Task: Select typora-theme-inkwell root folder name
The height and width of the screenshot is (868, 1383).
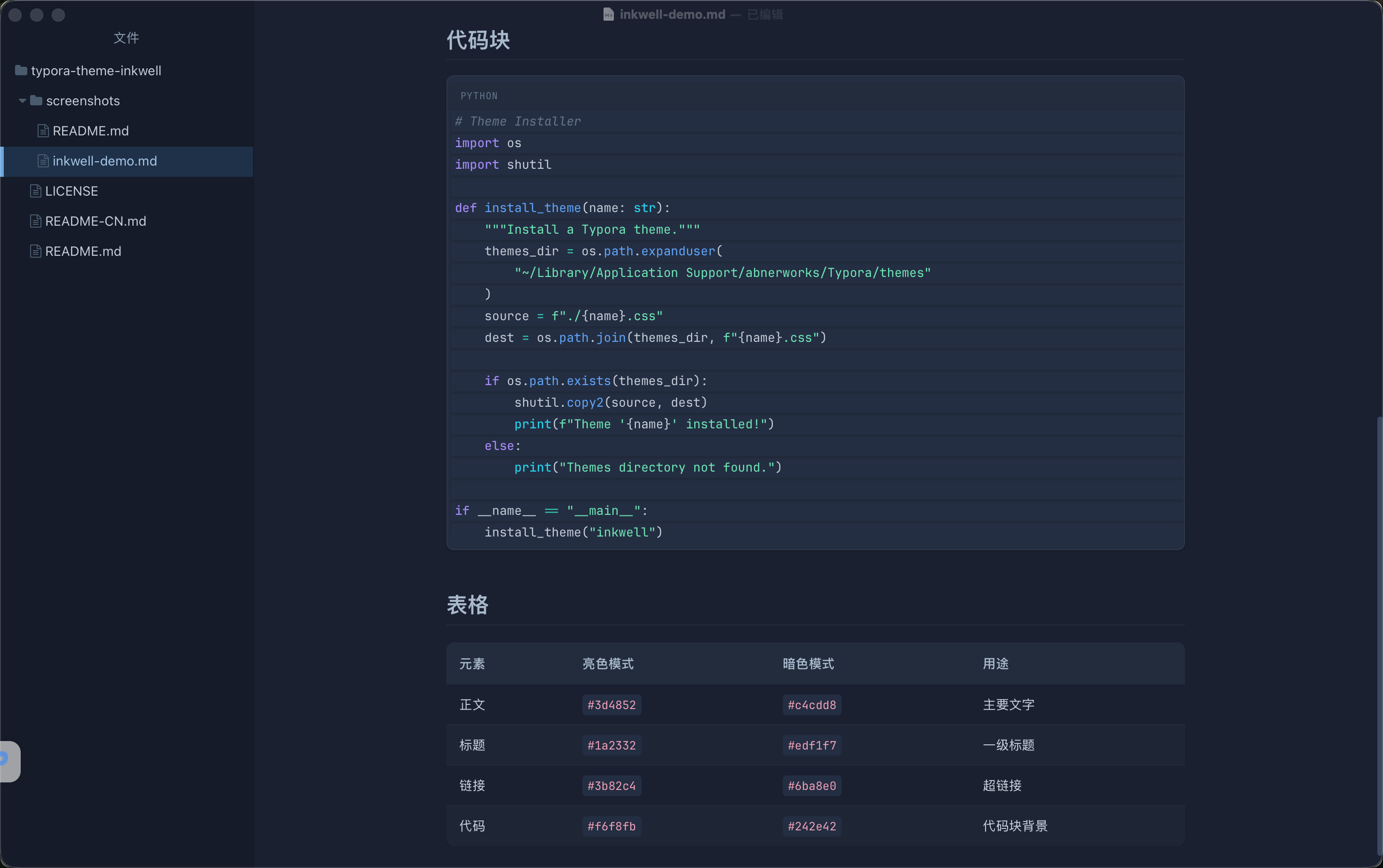Action: (96, 71)
